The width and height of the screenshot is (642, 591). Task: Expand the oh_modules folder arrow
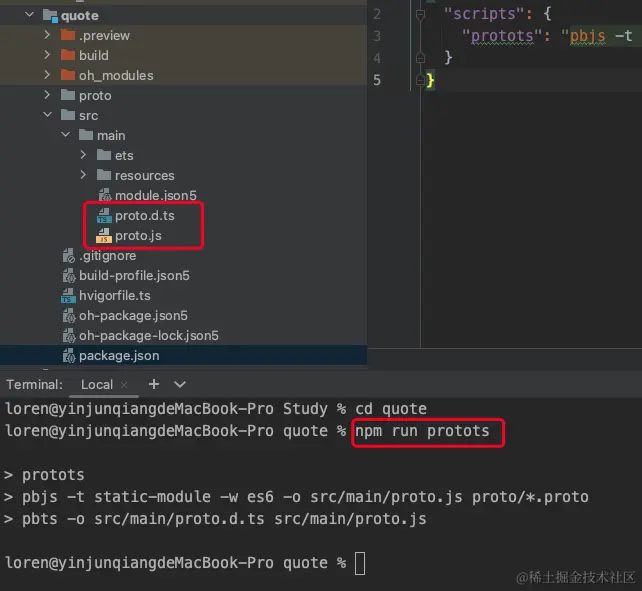(x=47, y=75)
